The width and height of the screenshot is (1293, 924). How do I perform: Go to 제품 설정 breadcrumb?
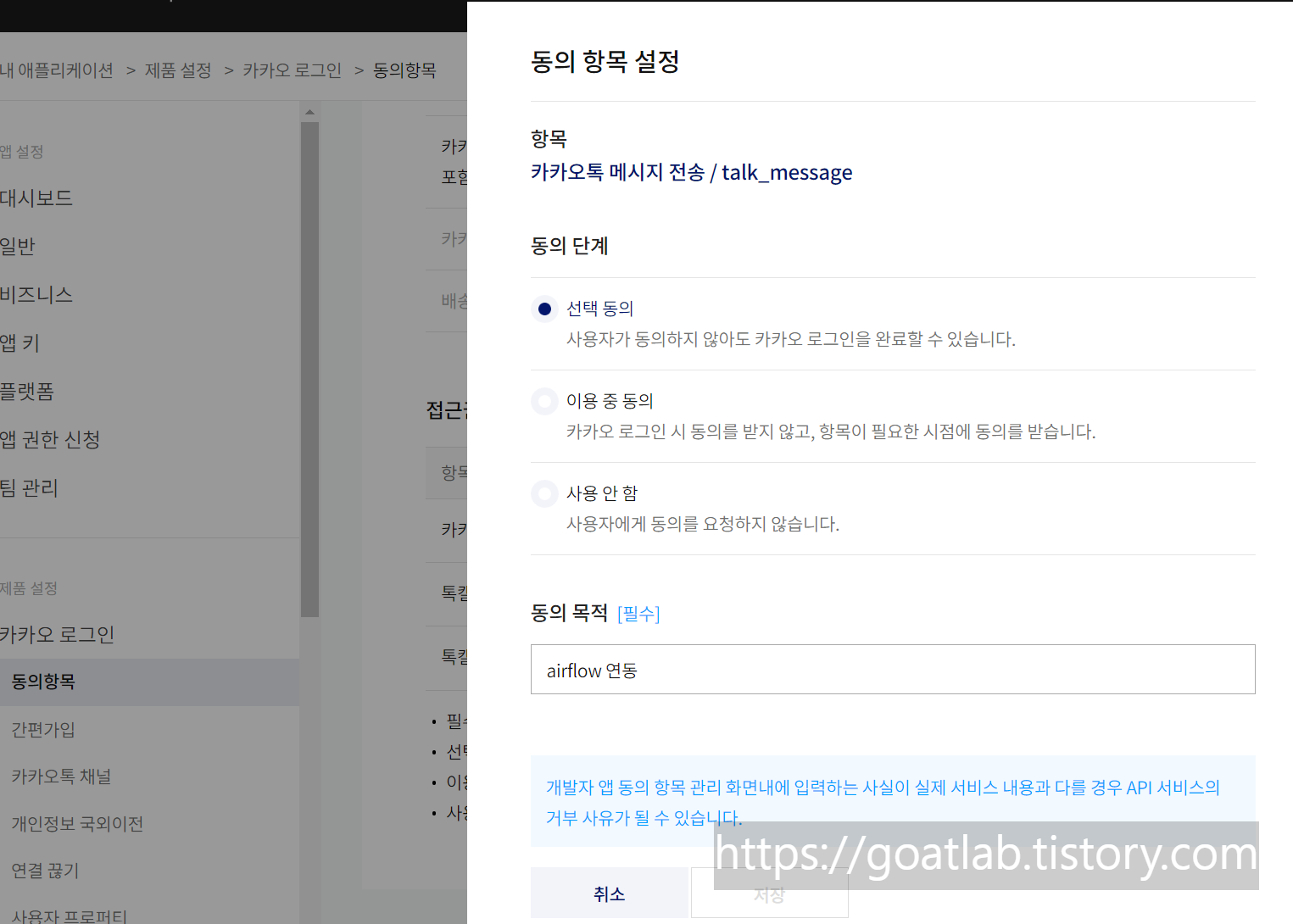[178, 70]
